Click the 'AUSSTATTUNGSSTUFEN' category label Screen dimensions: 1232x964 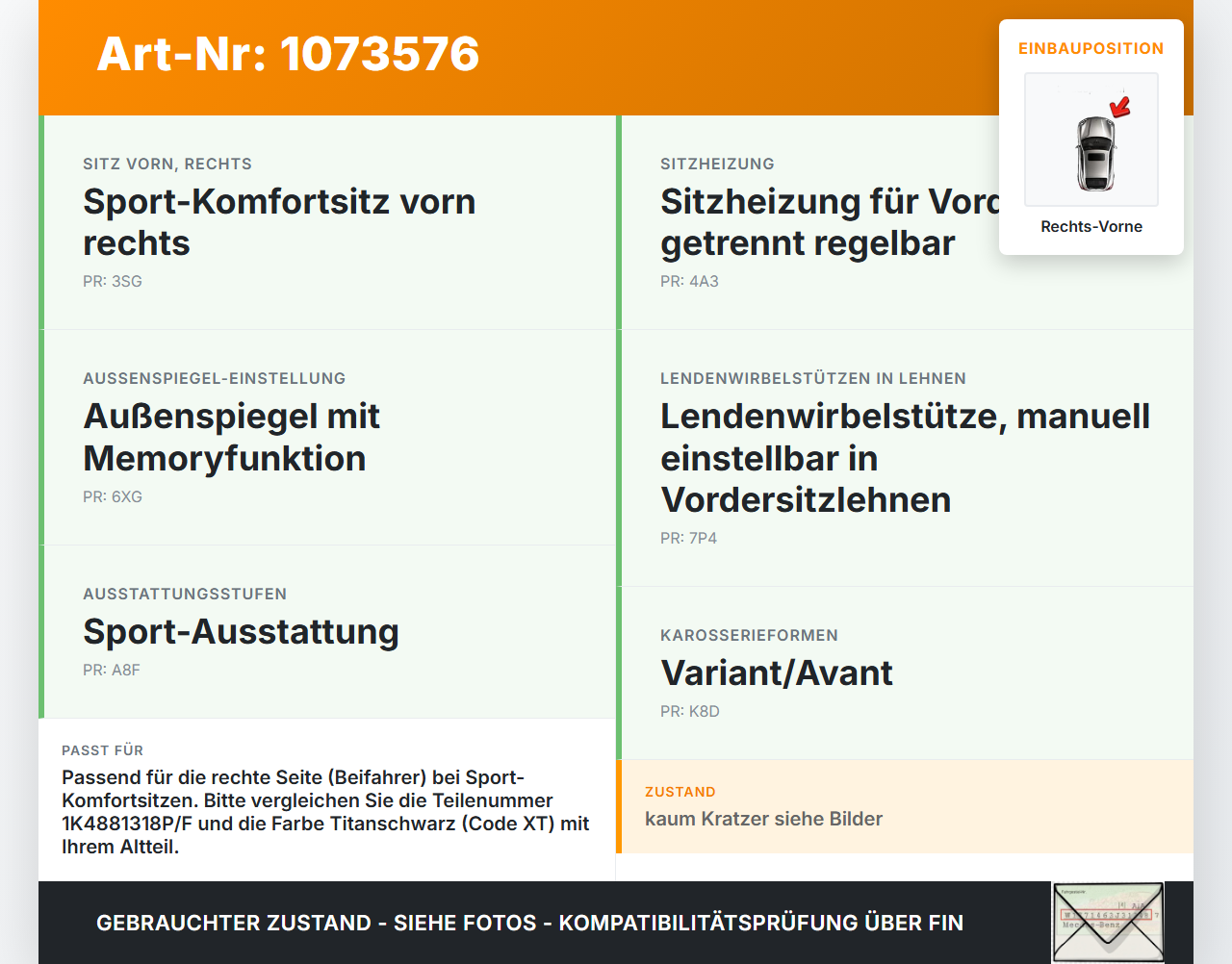[185, 595]
